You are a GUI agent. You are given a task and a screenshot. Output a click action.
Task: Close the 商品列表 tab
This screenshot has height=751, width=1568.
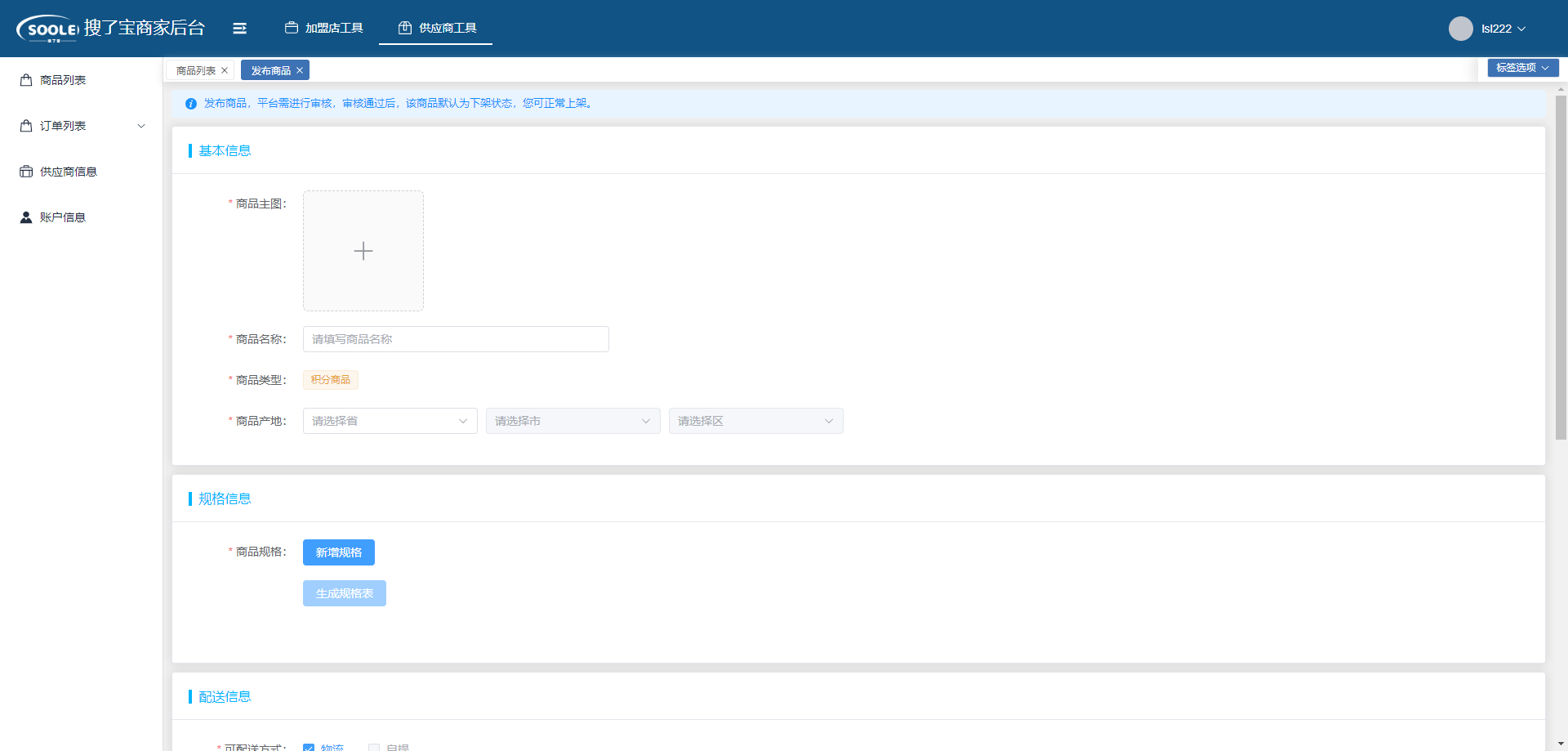point(225,70)
